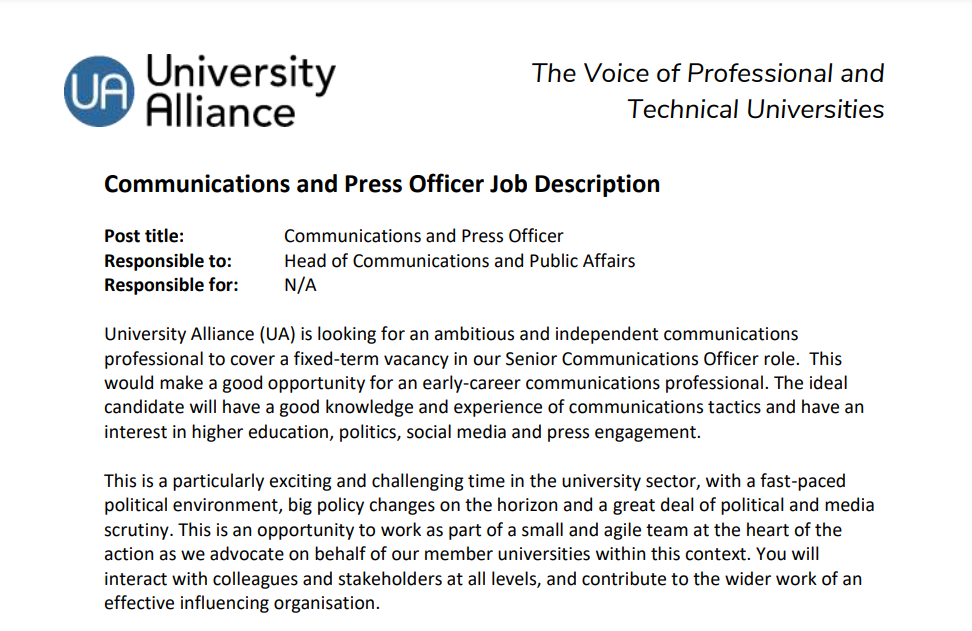Click the 'Communications and Press Officer' post title value
This screenshot has width=972, height=631.
click(x=423, y=236)
